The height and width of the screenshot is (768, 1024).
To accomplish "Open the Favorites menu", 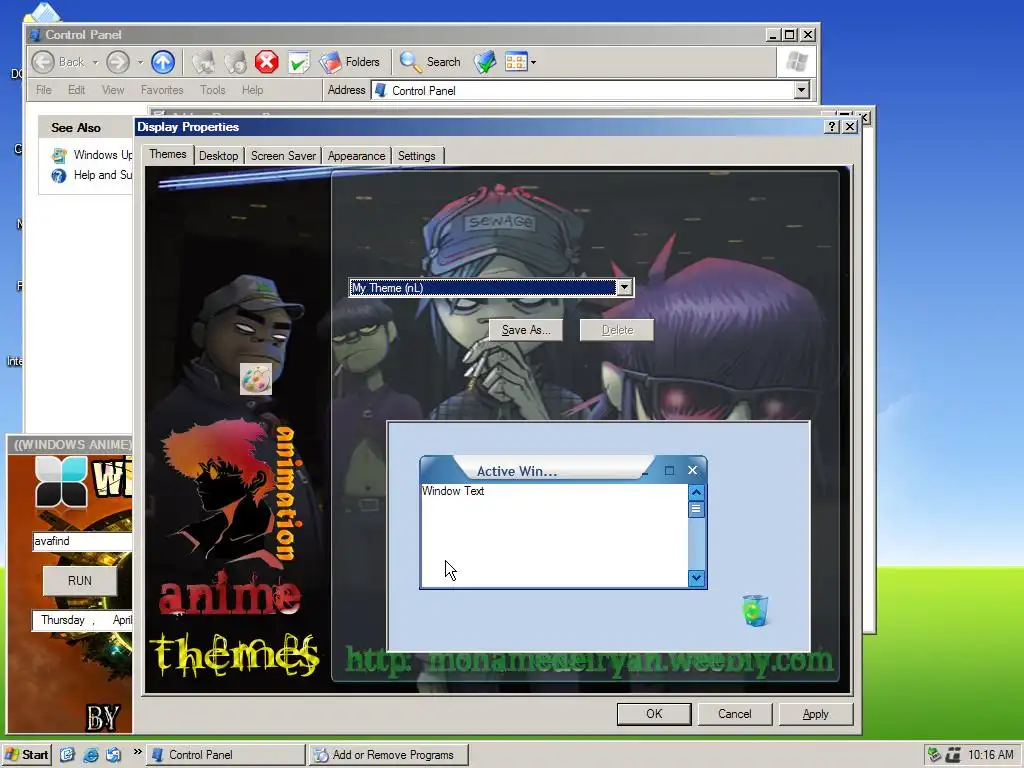I will 162,90.
